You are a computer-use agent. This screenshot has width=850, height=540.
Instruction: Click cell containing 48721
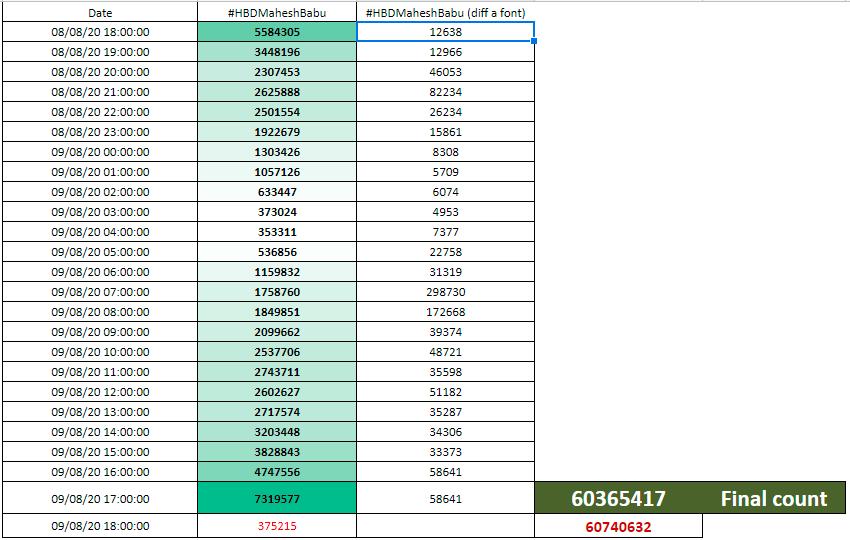tap(445, 352)
